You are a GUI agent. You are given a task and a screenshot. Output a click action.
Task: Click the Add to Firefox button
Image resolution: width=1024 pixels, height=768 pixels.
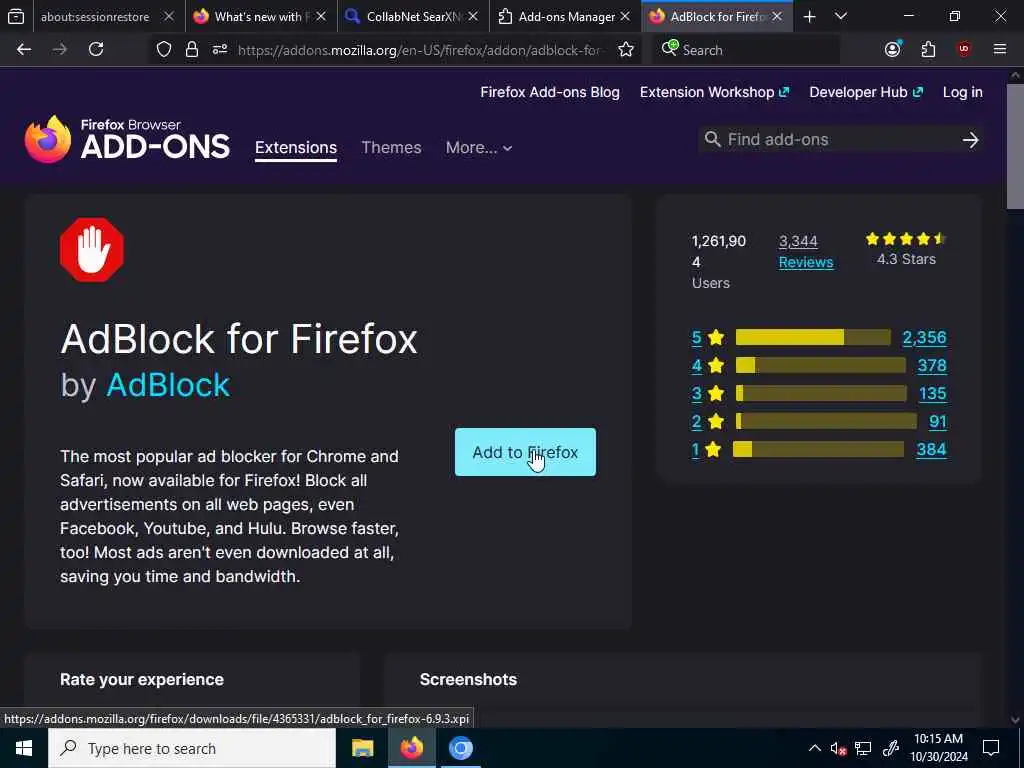coord(525,452)
